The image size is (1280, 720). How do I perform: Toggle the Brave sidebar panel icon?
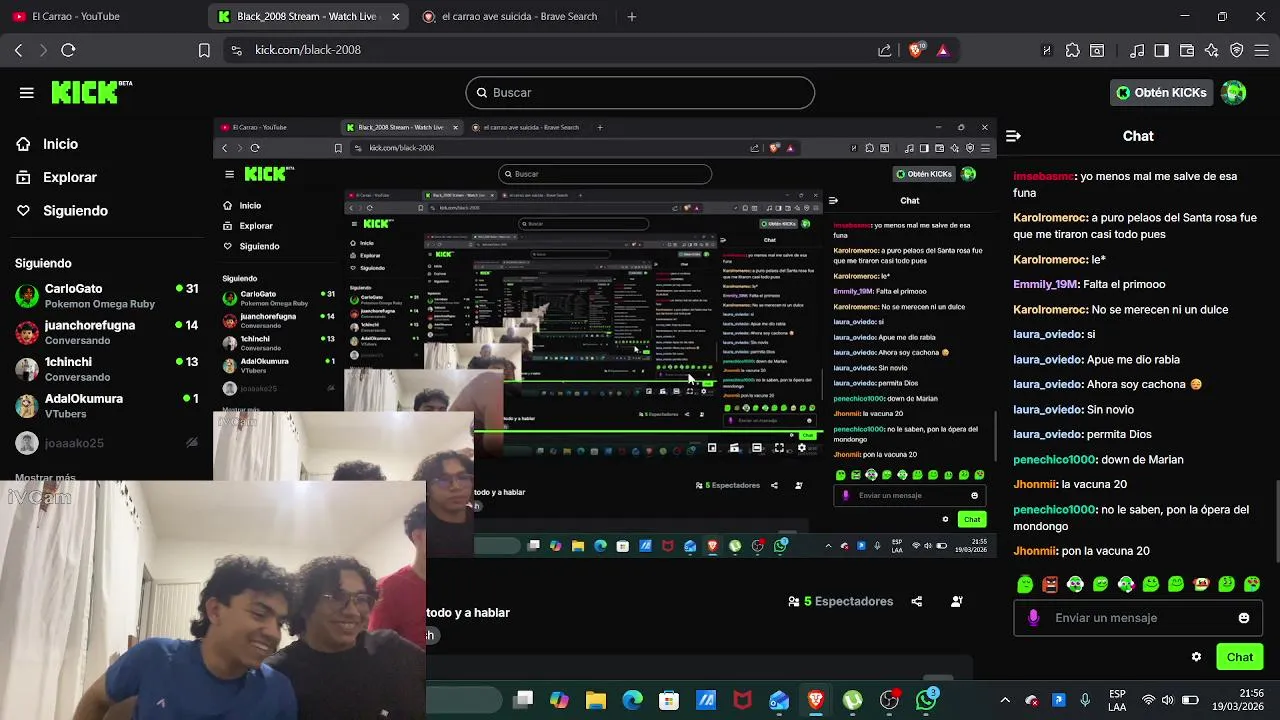tap(1161, 50)
